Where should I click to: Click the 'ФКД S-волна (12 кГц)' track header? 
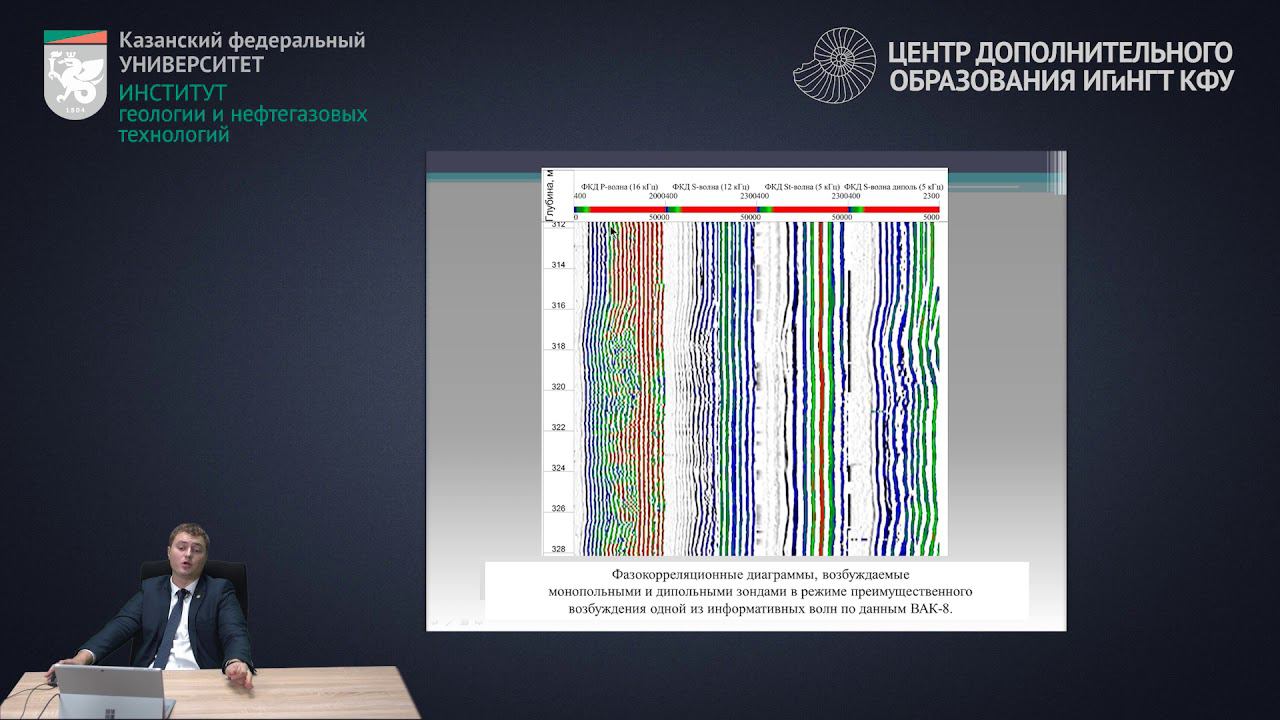(711, 187)
